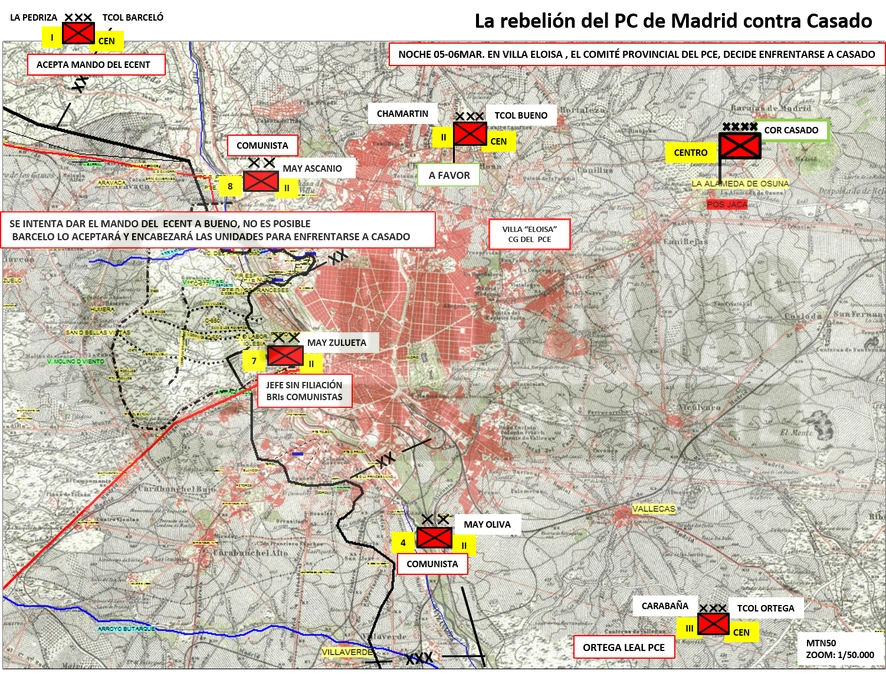Click the 'MTN50 ZOOM: 1/50.000' scale box
This screenshot has height=677, width=886.
coord(840,649)
